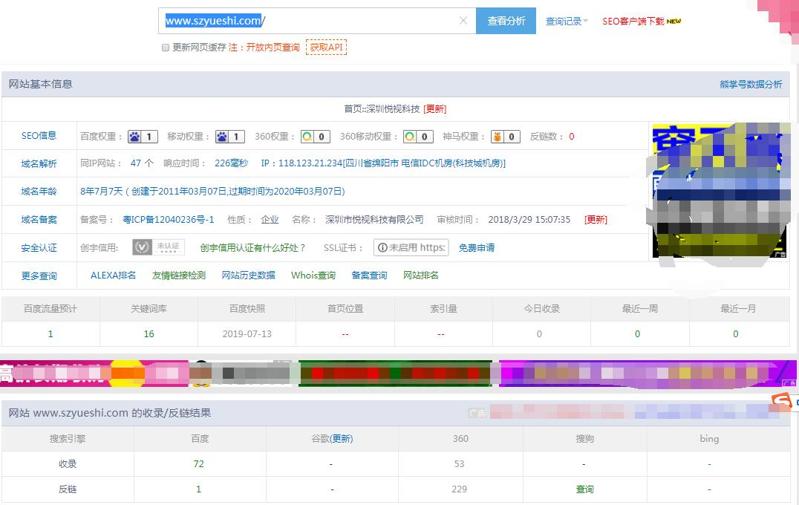Click 360 收录 value 53
Image resolution: width=799 pixels, height=505 pixels.
click(459, 464)
